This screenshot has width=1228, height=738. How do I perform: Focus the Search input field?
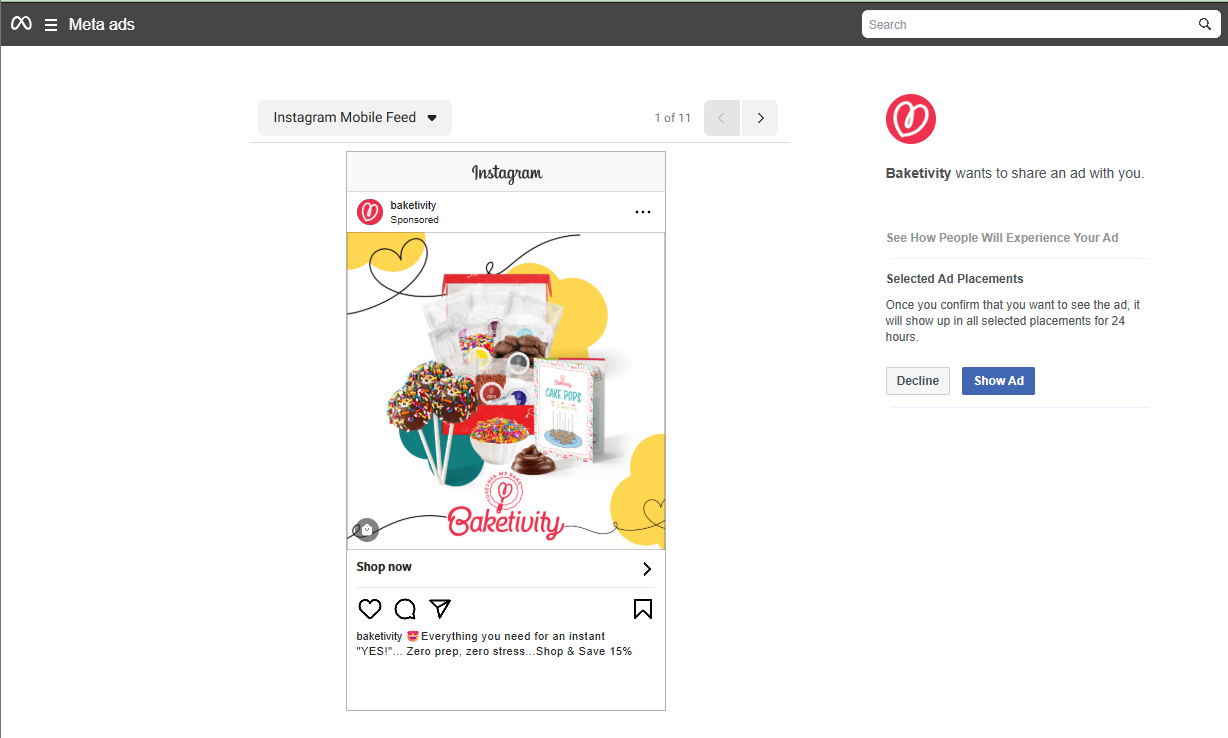pos(1030,24)
